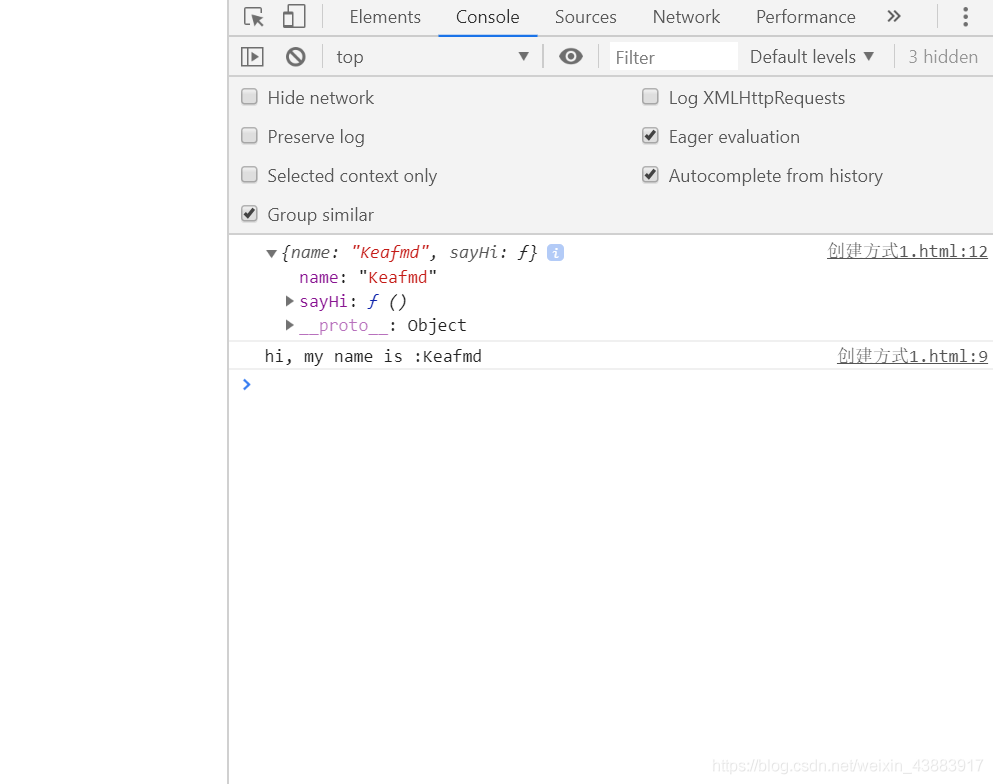Select the name: "Keafmd" property row
This screenshot has width=993, height=784.
[x=367, y=277]
